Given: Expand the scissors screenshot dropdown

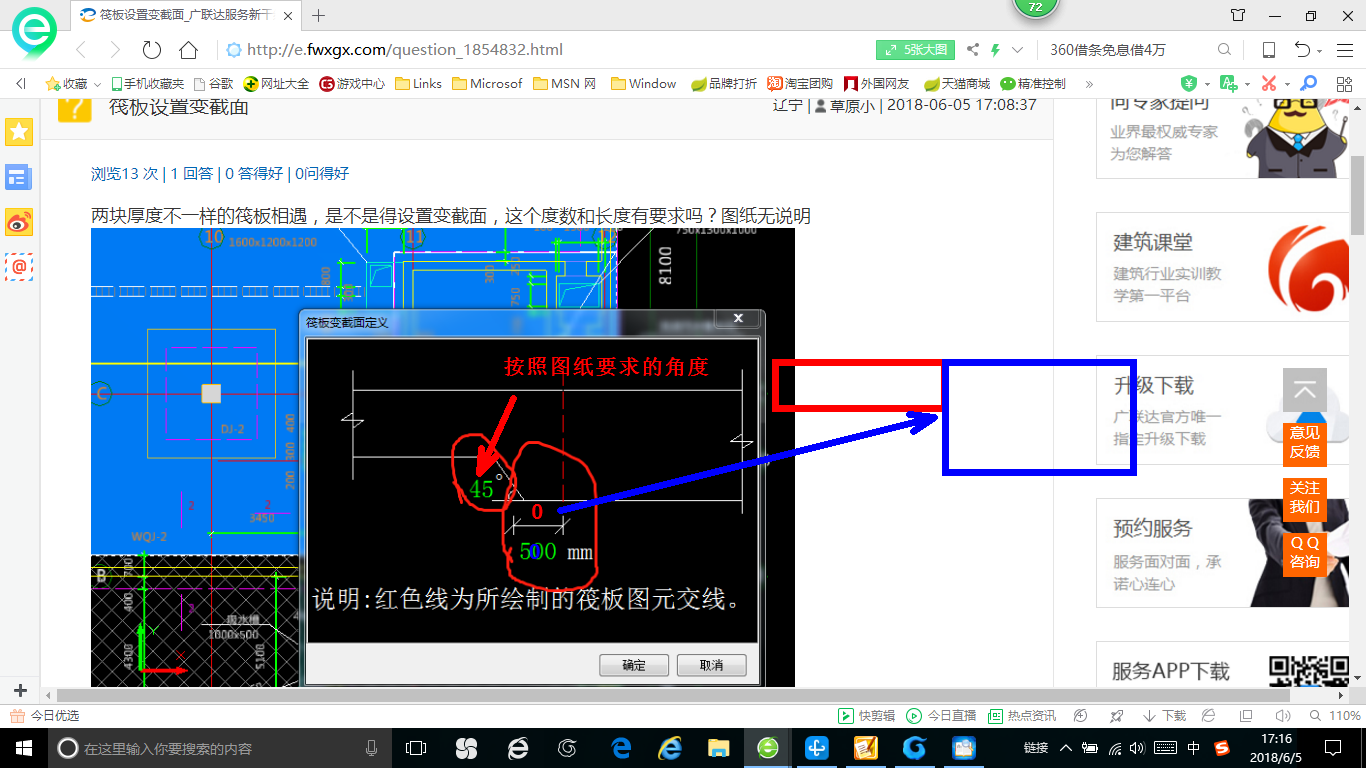Looking at the screenshot, I should pyautogui.click(x=1287, y=85).
